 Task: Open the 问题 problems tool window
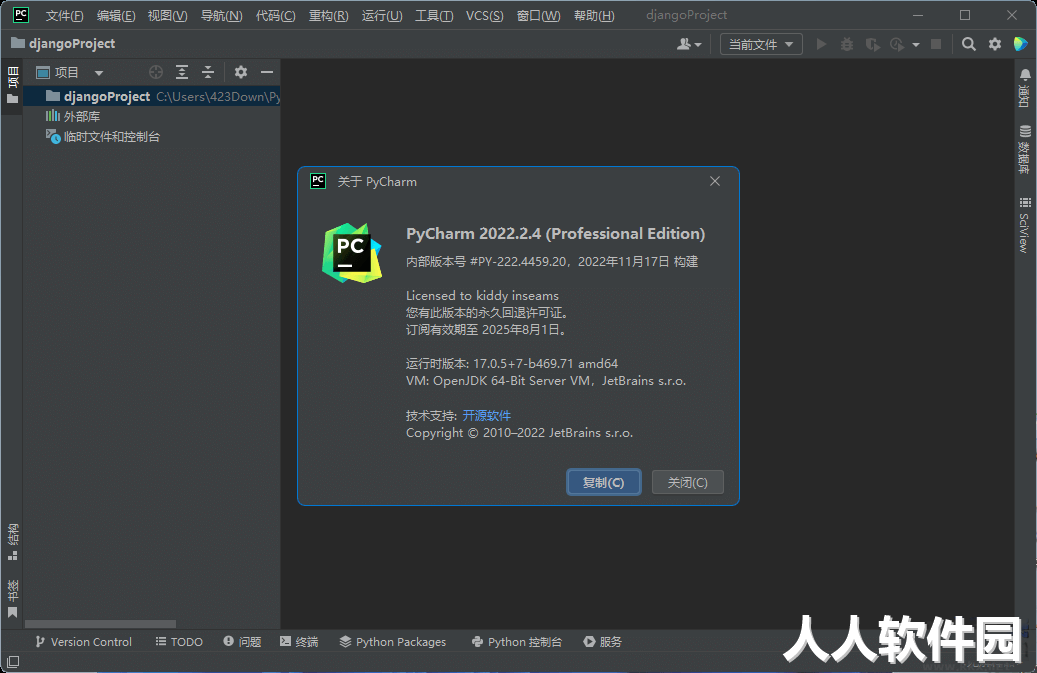(242, 642)
